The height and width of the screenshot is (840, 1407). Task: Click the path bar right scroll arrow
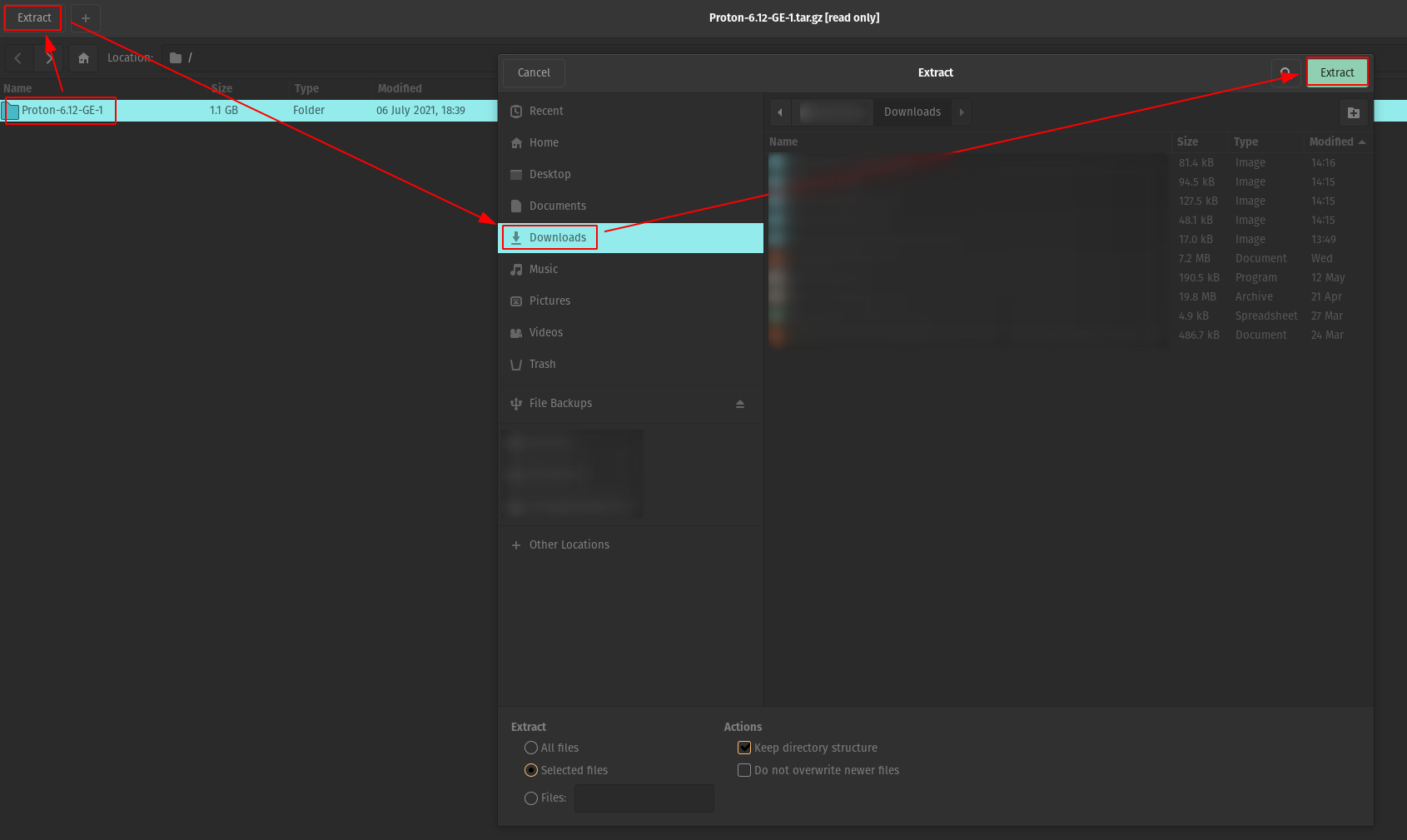962,112
